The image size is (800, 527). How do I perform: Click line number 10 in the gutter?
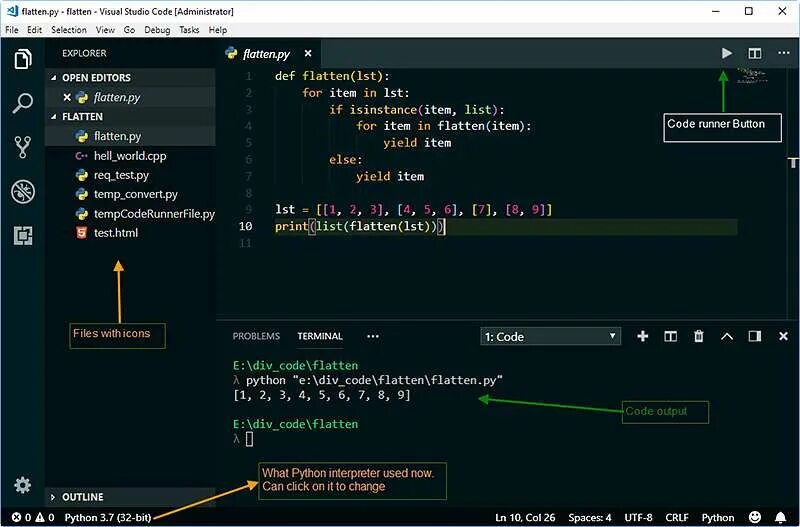tap(245, 226)
